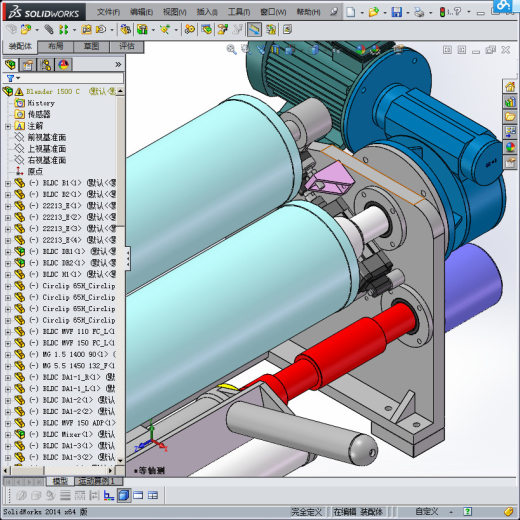Collapse the left panel via splitter handle
Screen dimensions: 520x520
(x=128, y=258)
